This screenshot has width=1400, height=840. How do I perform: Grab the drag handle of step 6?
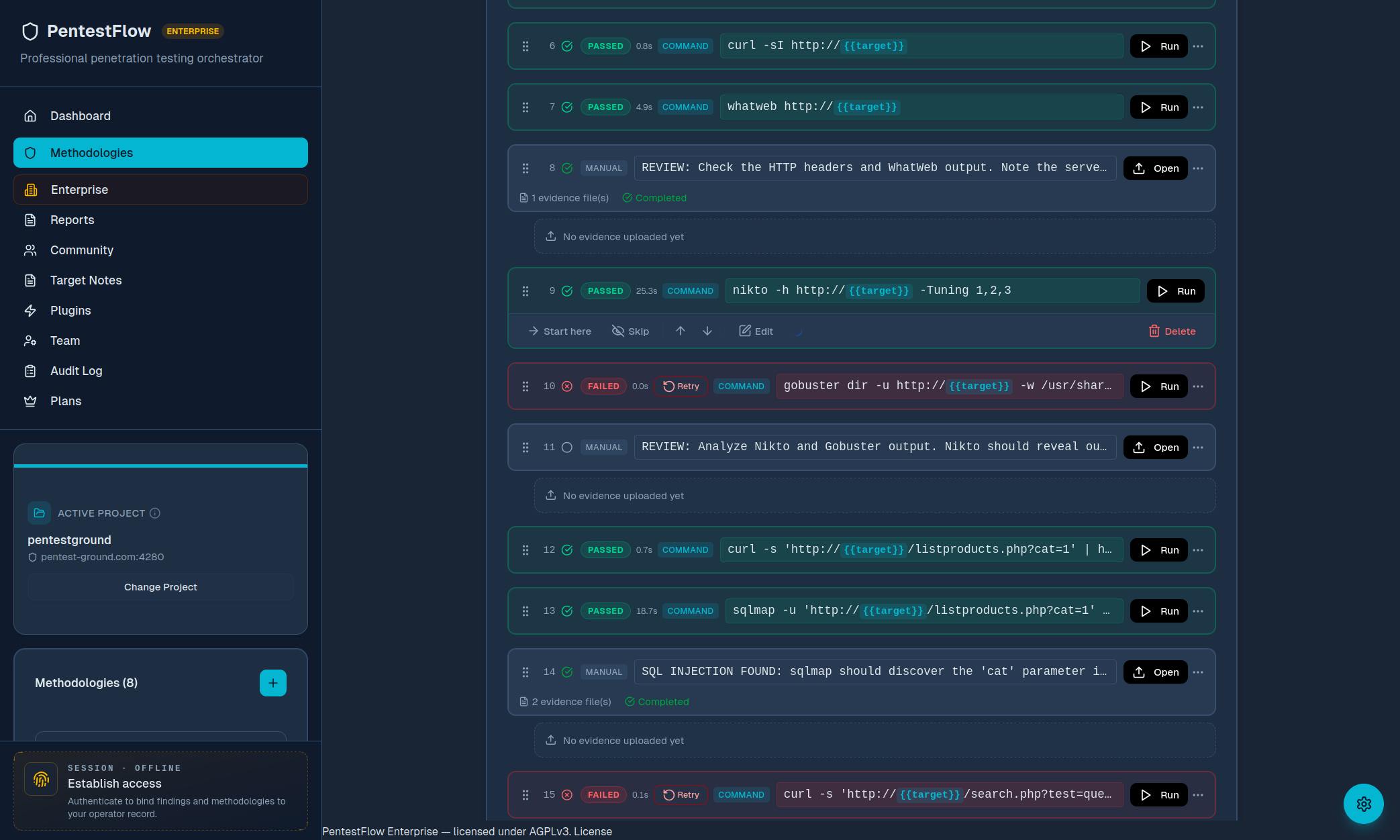coord(526,46)
